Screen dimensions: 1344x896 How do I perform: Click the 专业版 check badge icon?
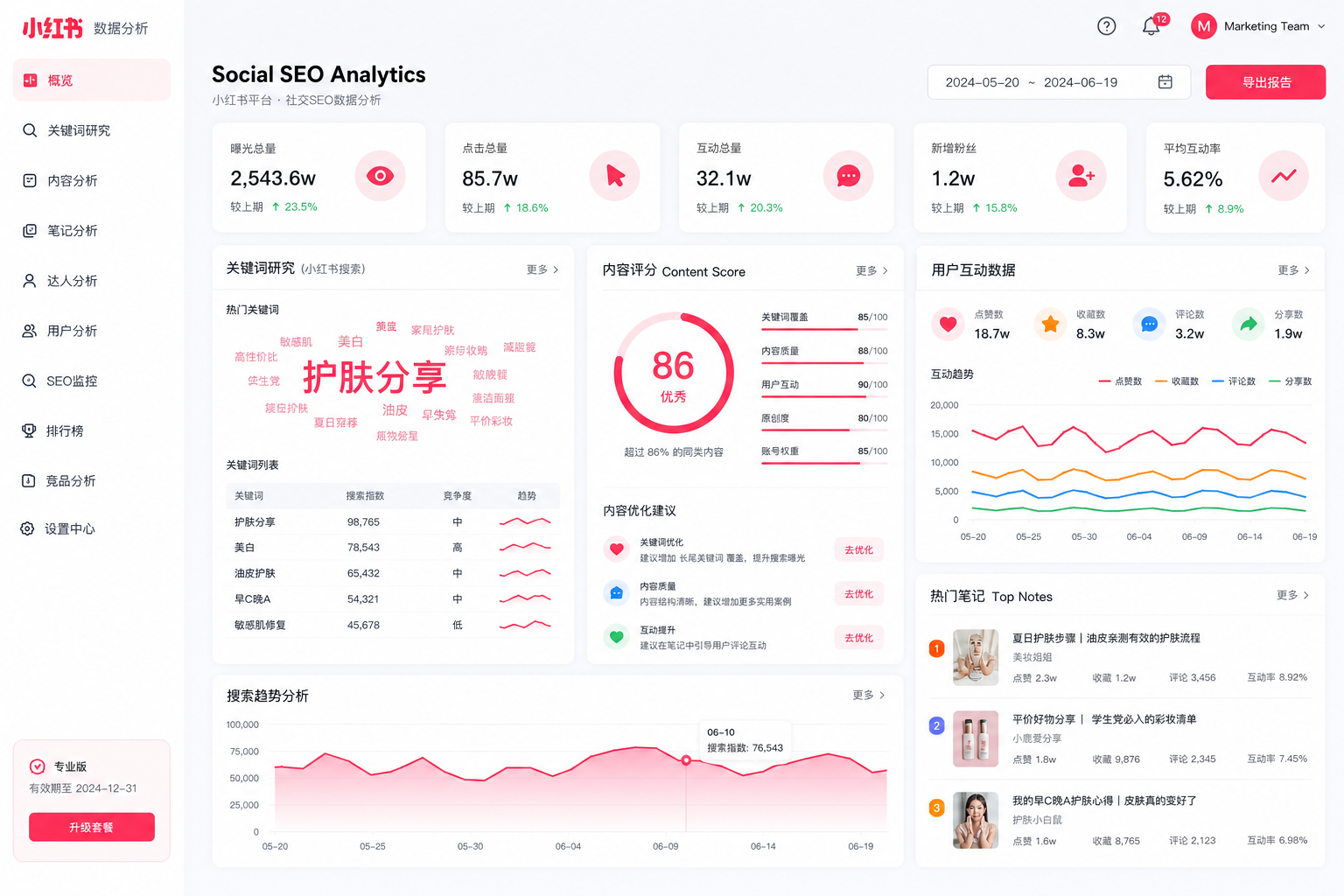point(38,766)
